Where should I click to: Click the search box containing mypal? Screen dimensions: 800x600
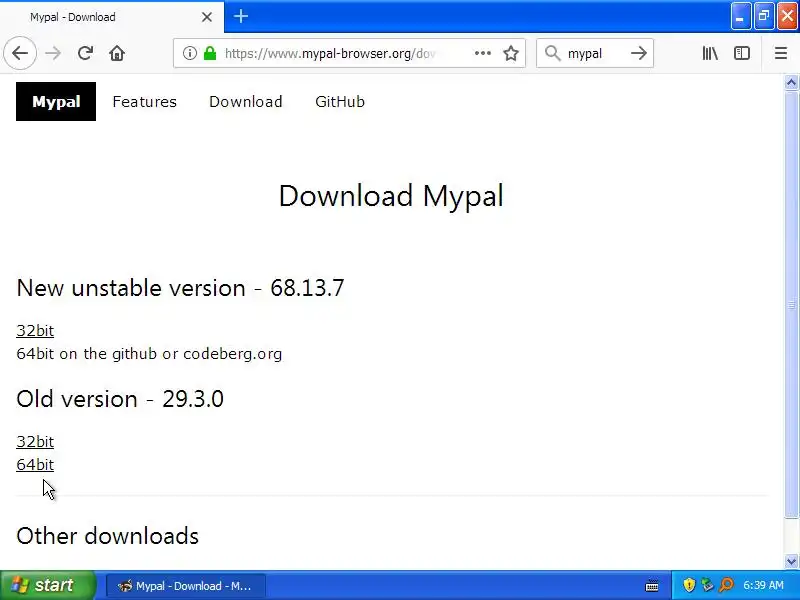click(x=594, y=53)
